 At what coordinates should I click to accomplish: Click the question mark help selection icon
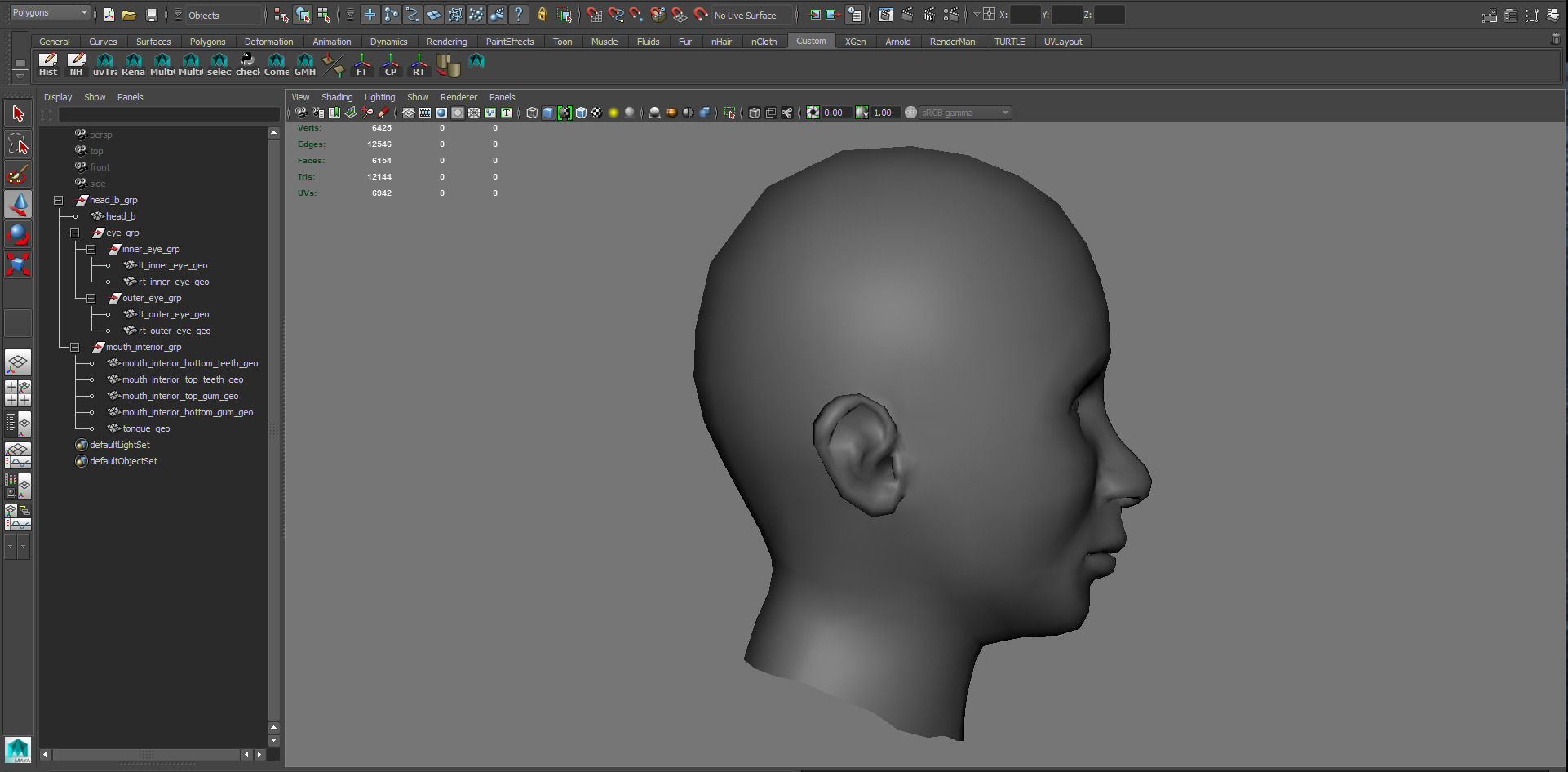point(518,15)
